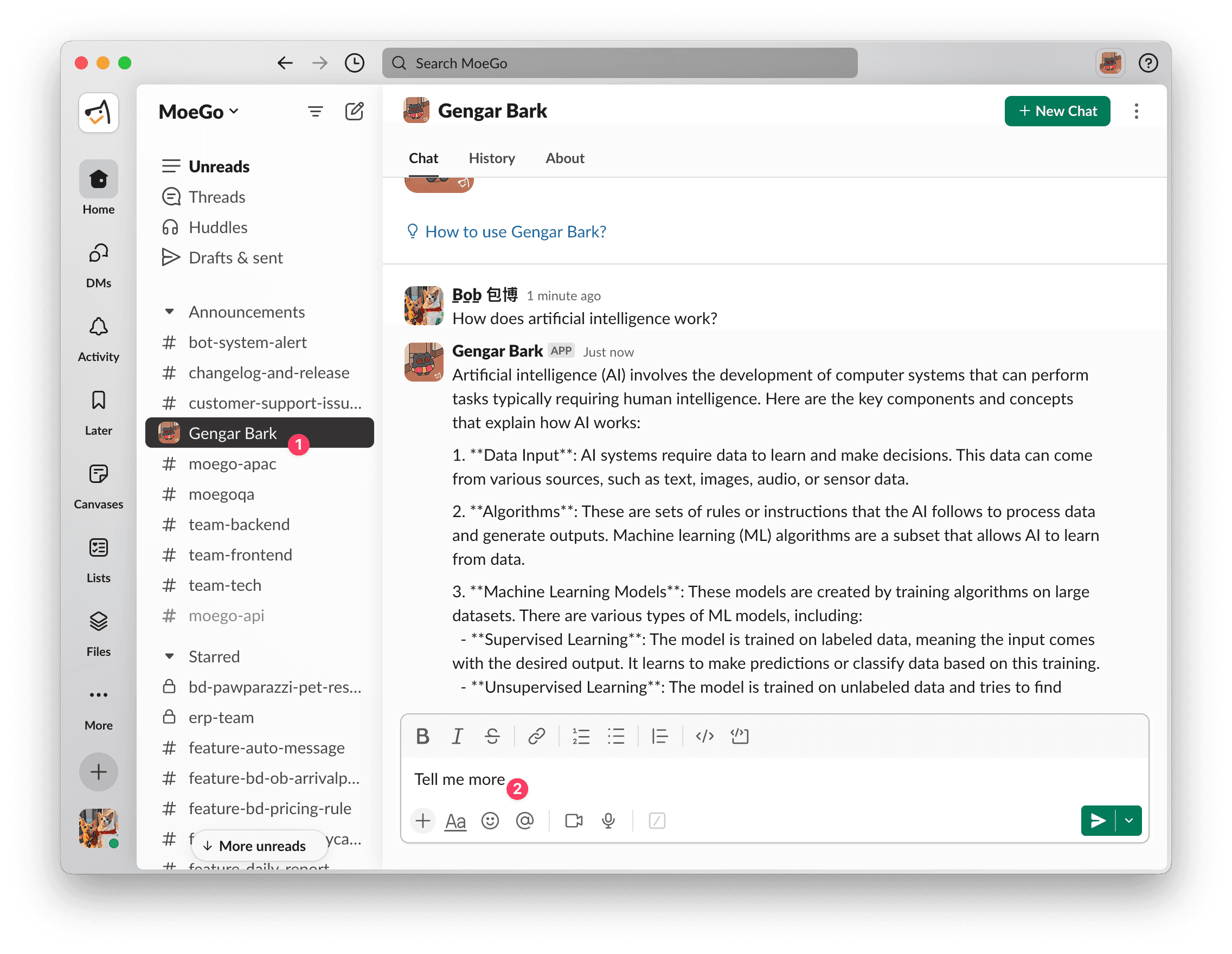Open the send options dropdown arrow

1129,821
